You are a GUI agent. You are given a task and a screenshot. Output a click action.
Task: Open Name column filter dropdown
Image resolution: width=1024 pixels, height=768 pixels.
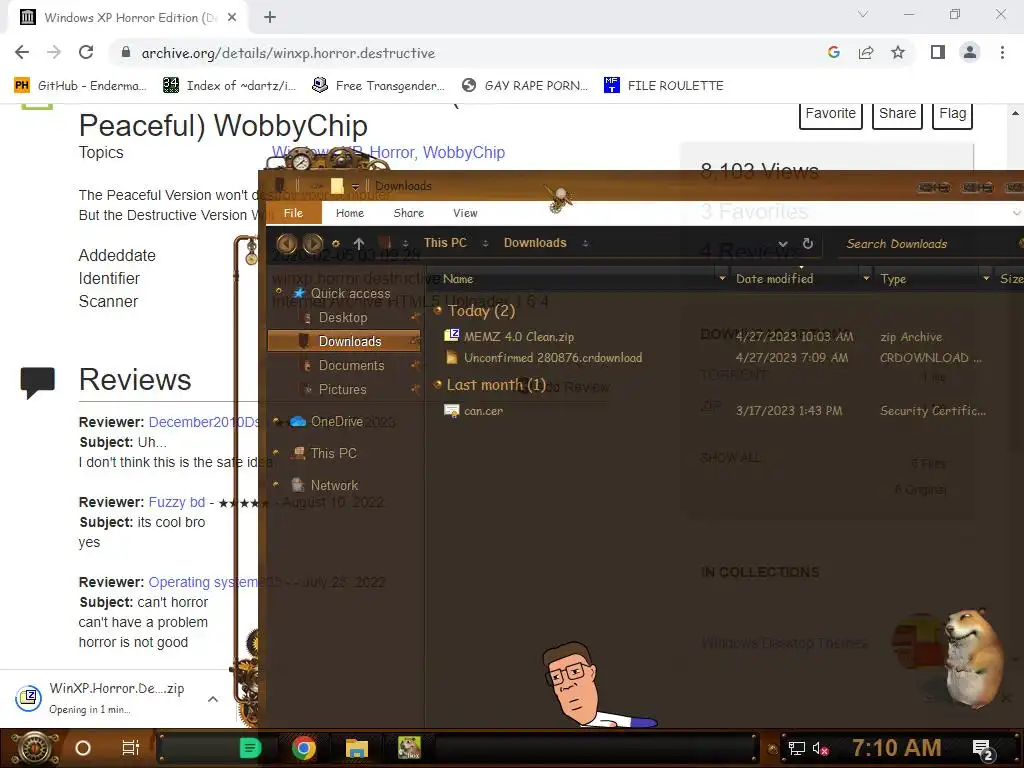coord(722,279)
